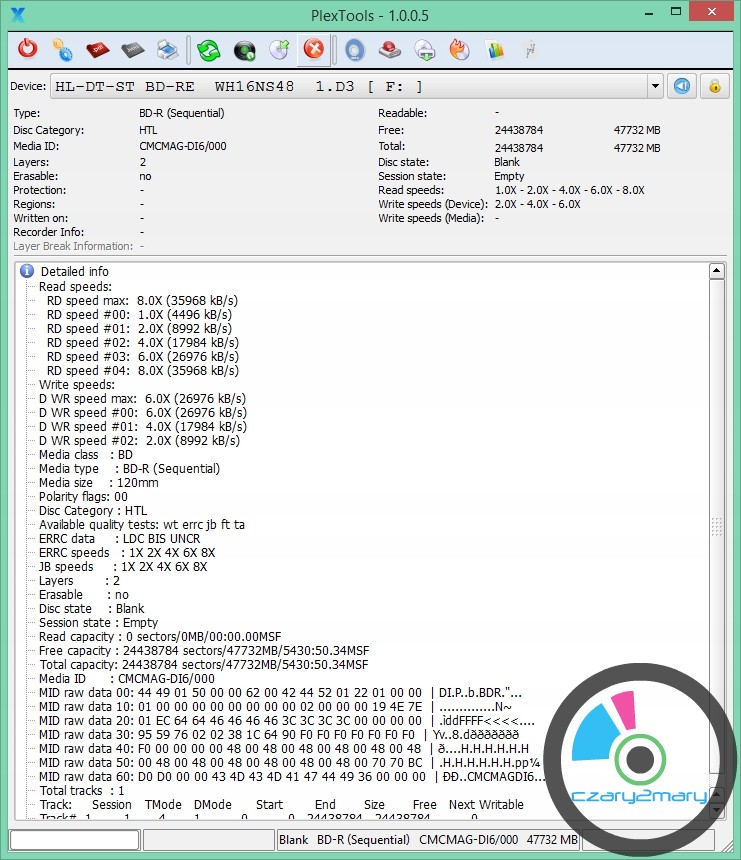Open the Device selection dropdown
This screenshot has width=741, height=860.
pyautogui.click(x=655, y=87)
